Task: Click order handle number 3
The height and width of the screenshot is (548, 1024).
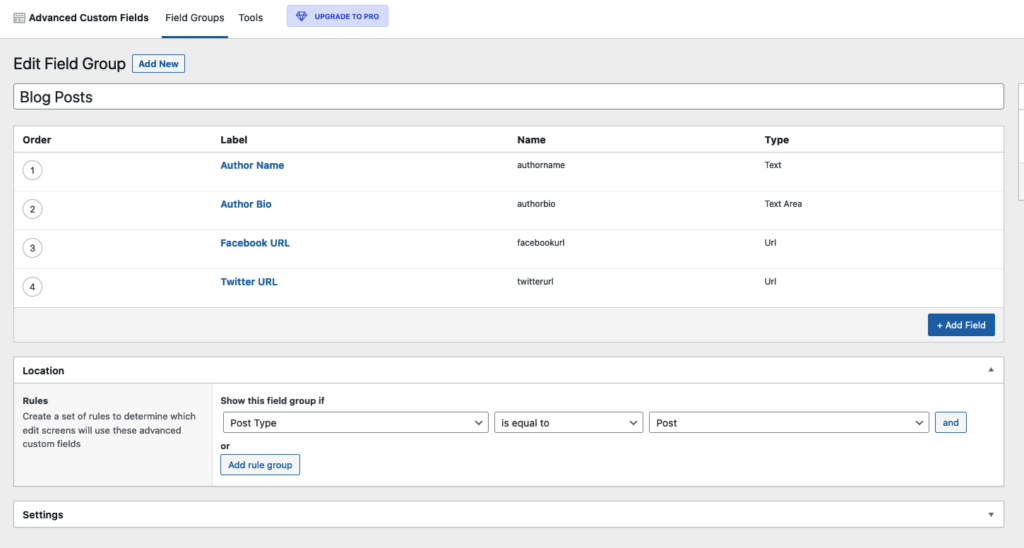Action: click(x=33, y=248)
